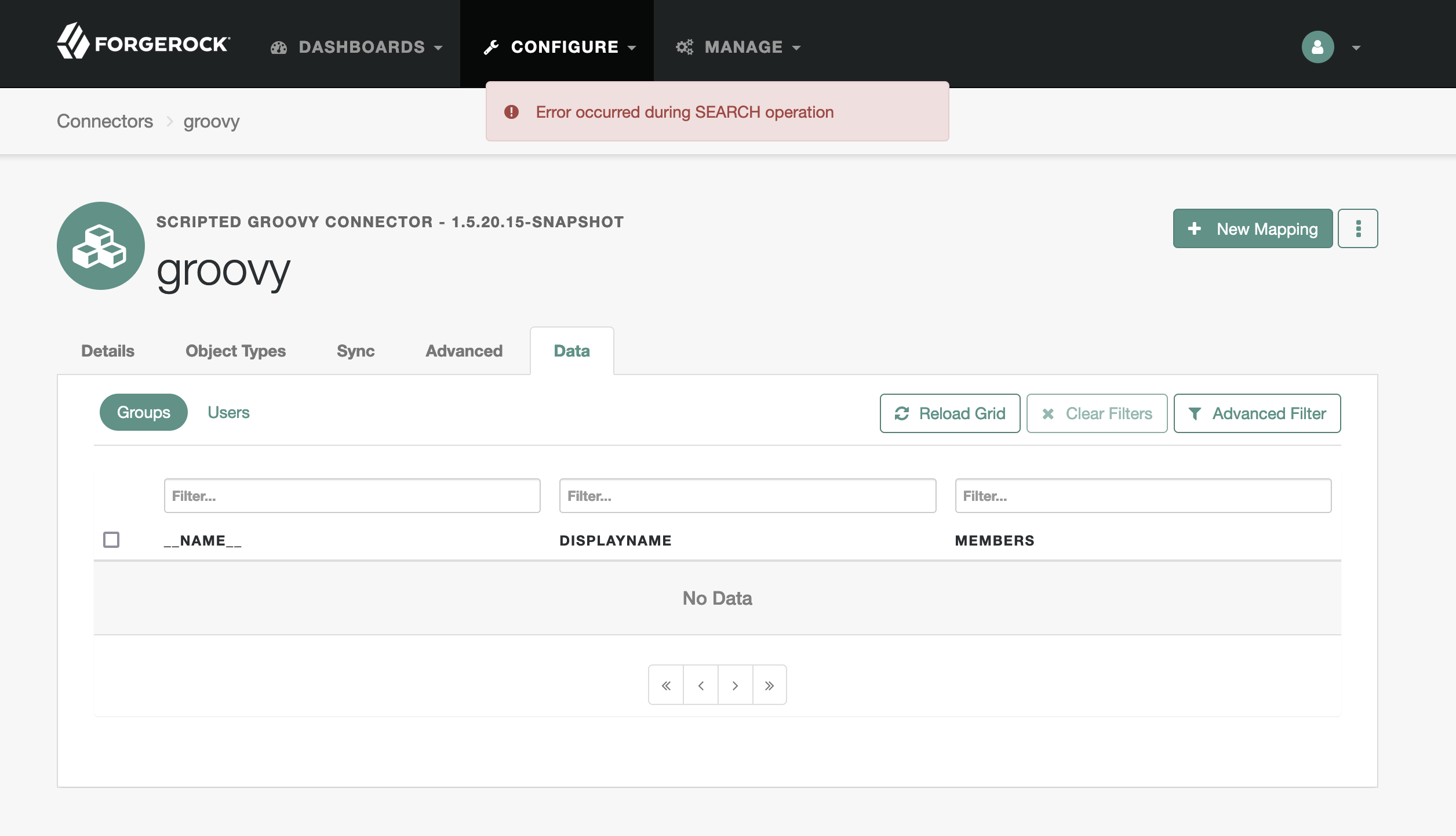
Task: Click the New Mapping button
Action: 1253,228
